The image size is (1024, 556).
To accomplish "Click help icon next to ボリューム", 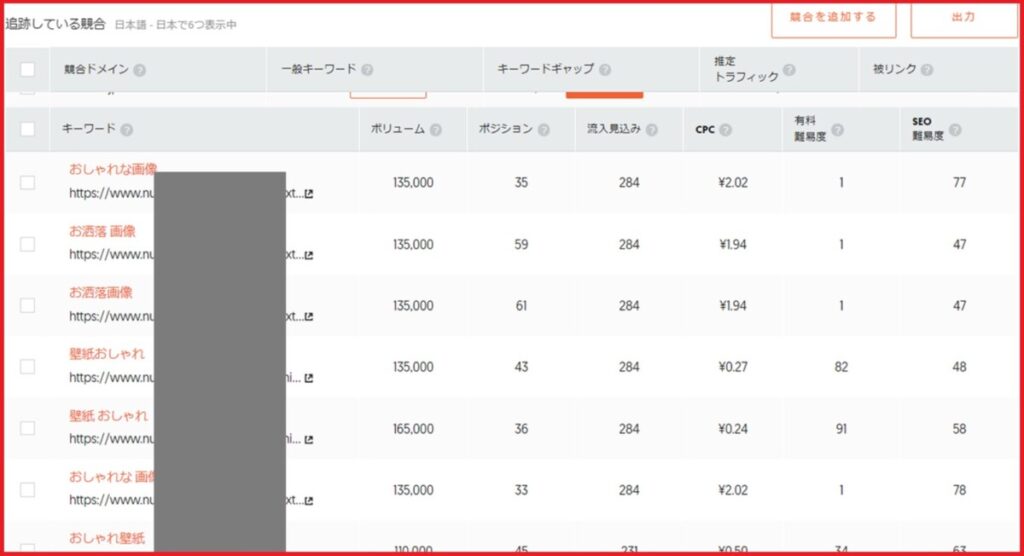I will tap(436, 129).
